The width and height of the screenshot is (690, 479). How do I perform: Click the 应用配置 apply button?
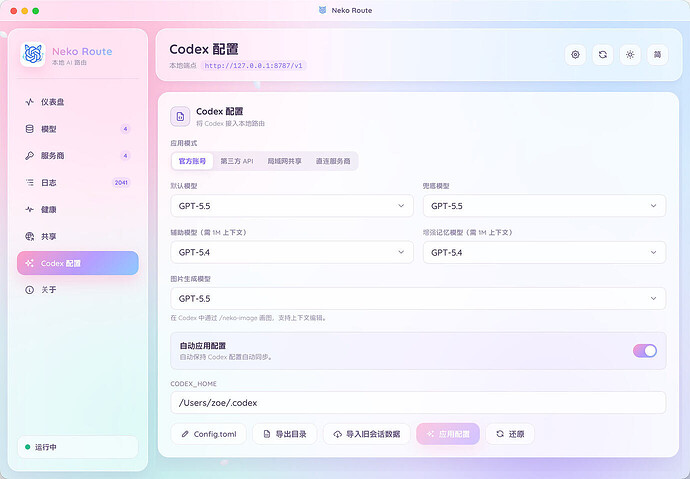(x=448, y=434)
